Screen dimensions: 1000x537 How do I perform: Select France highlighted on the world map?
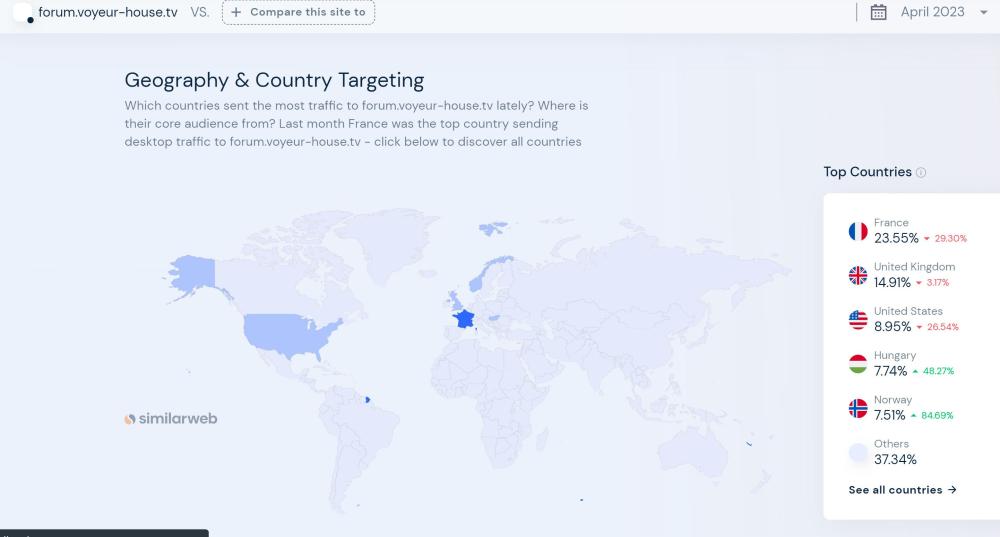pos(463,319)
